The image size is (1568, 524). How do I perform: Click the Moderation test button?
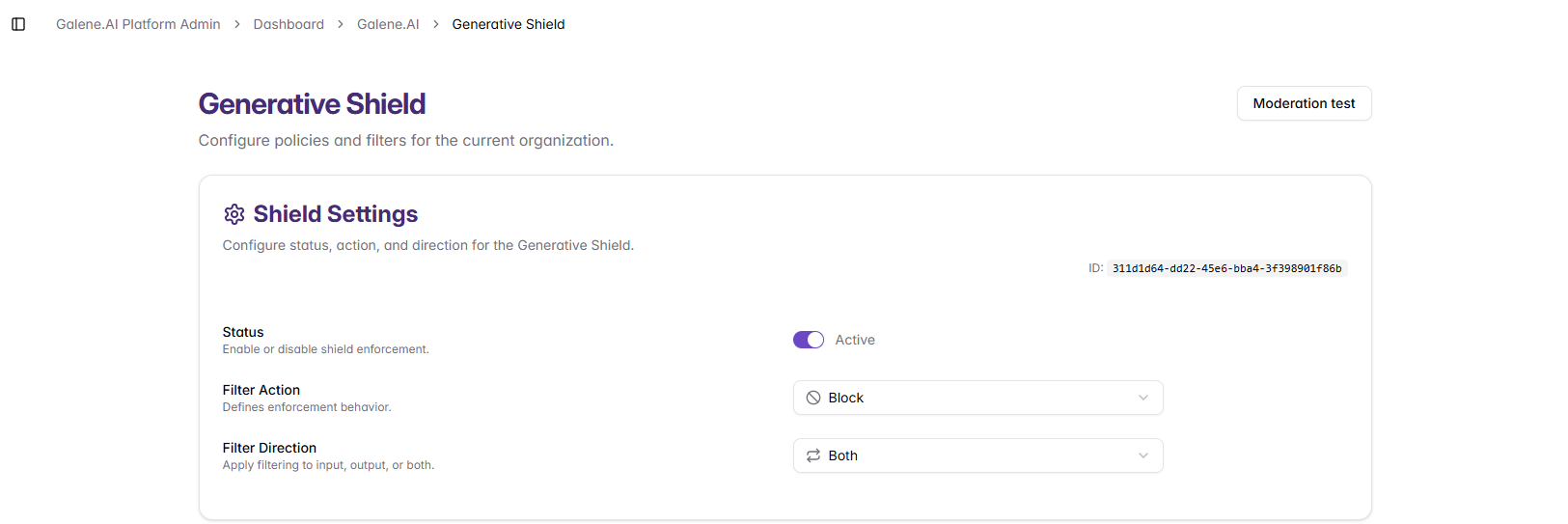pyautogui.click(x=1304, y=103)
